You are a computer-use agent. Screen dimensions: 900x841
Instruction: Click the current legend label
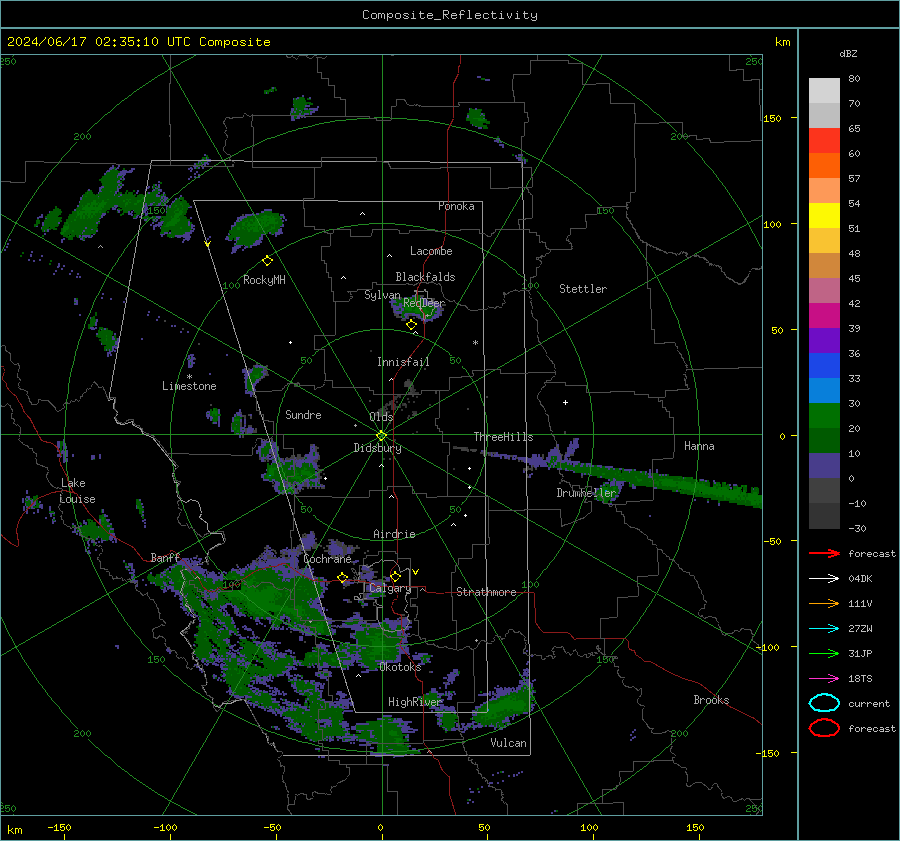[x=869, y=703]
